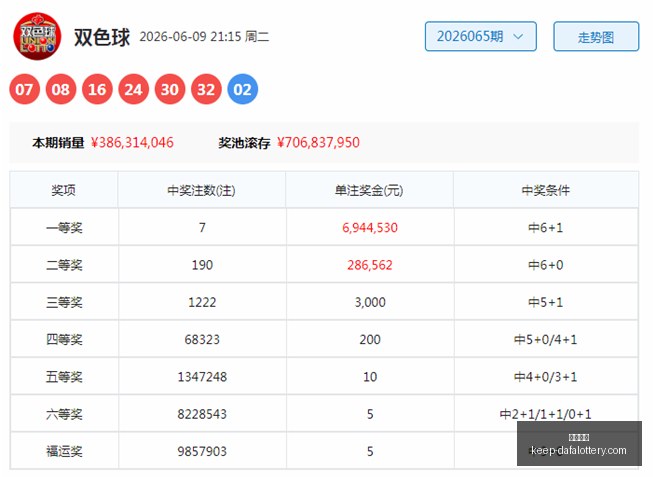The height and width of the screenshot is (477, 653).
Task: Click blue ball number 02
Action: point(242,89)
